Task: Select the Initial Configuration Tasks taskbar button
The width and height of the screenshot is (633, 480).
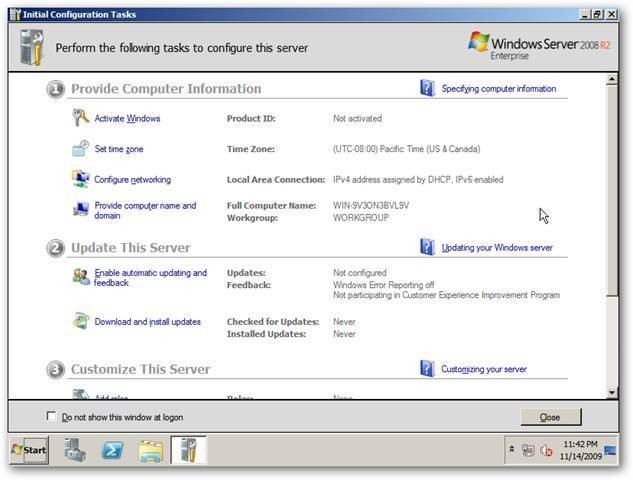Action: click(x=188, y=450)
